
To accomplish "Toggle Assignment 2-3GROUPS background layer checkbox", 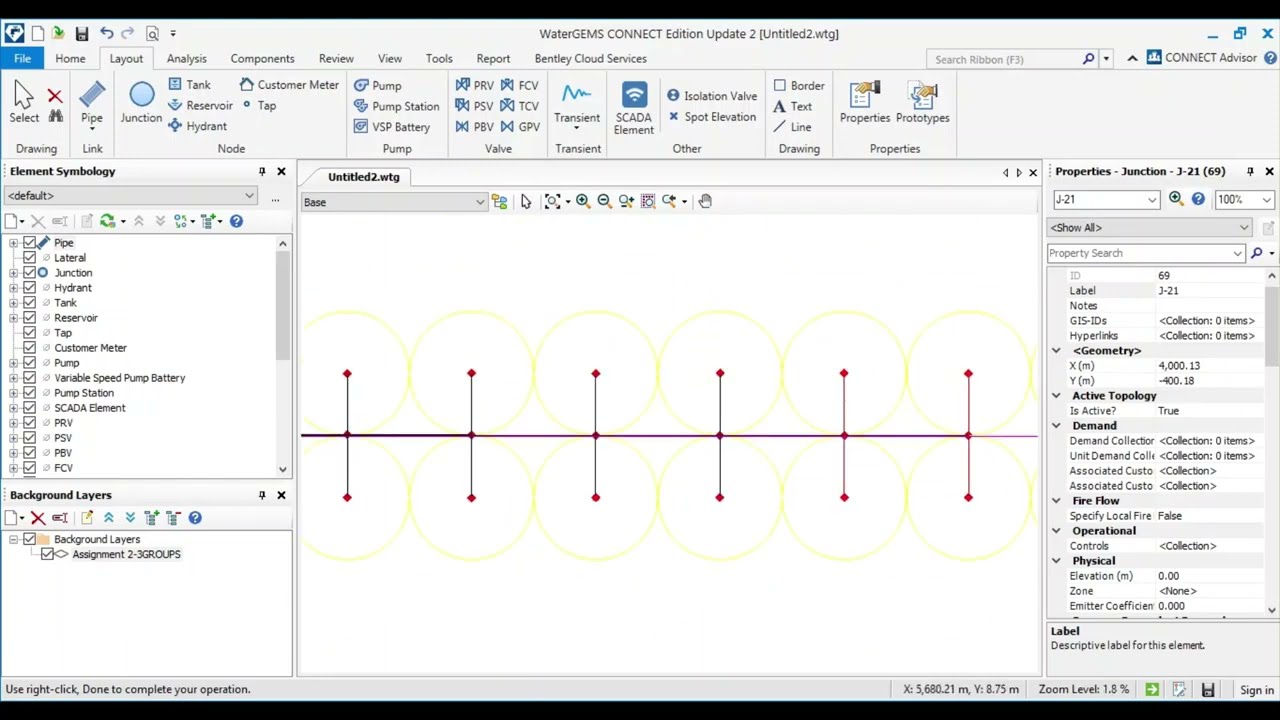I will [x=47, y=554].
